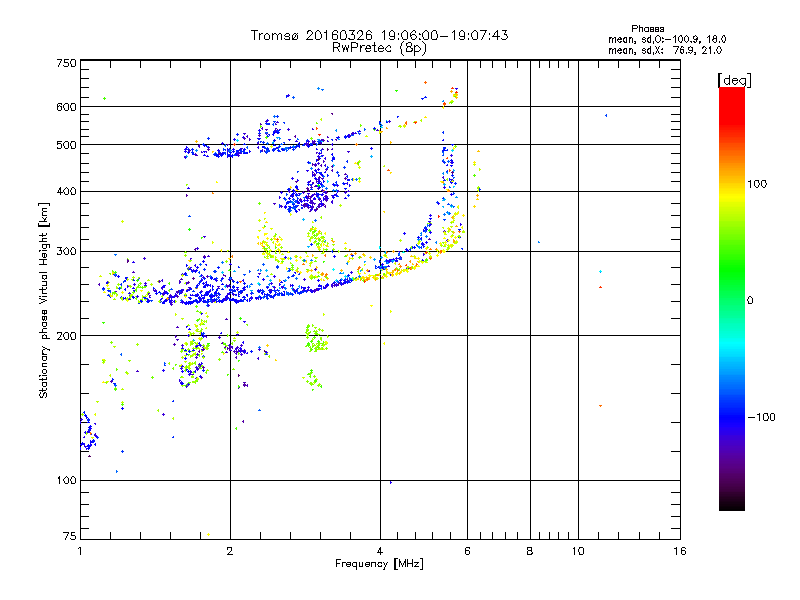The image size is (800, 600).
Task: Click the plot title 'Tromsø 20160326 19:06:00-19:07:43'
Action: 379,35
